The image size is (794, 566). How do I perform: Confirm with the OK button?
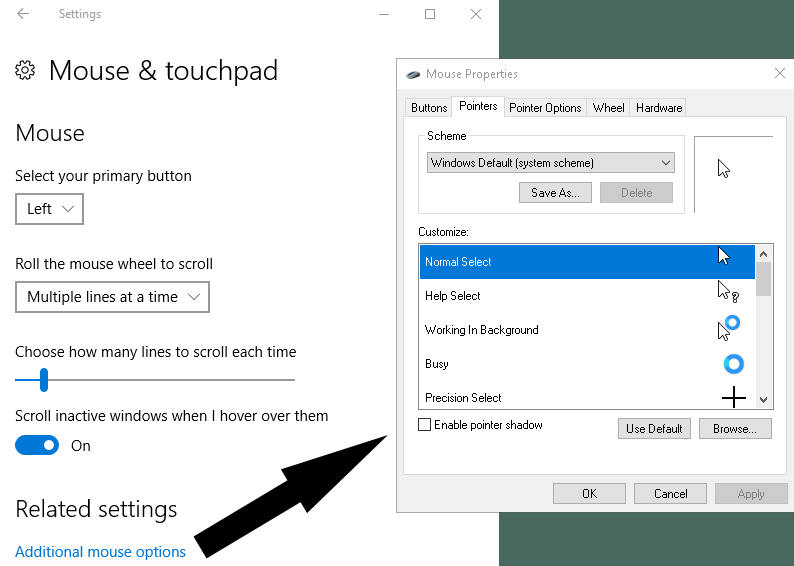(x=589, y=494)
